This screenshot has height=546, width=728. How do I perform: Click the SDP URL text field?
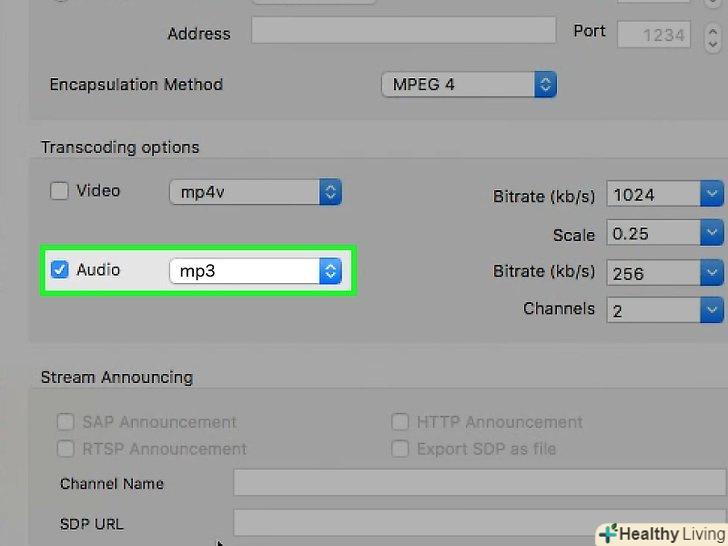point(480,523)
